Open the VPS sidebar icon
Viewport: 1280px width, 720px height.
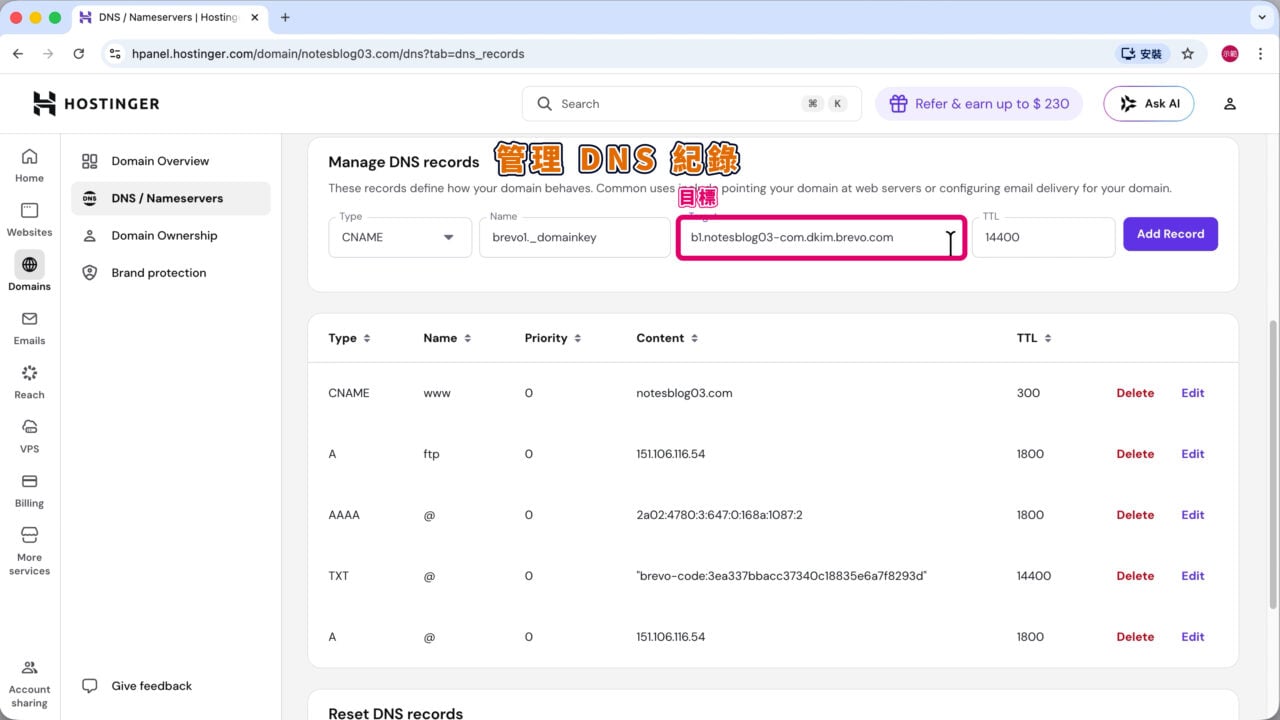point(29,436)
